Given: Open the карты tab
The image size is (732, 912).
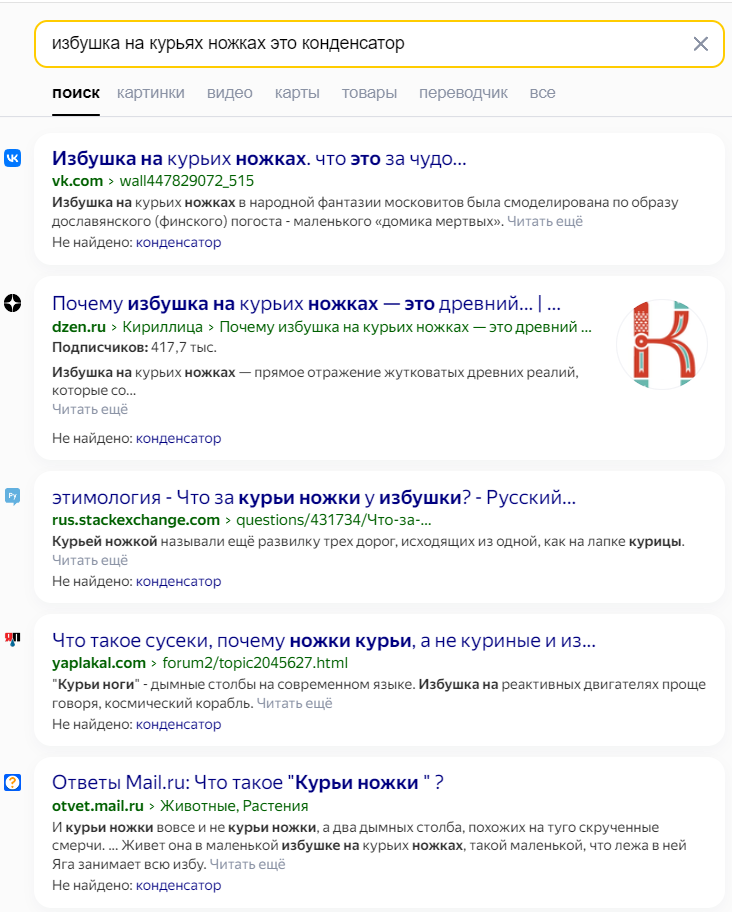Looking at the screenshot, I should [x=297, y=92].
